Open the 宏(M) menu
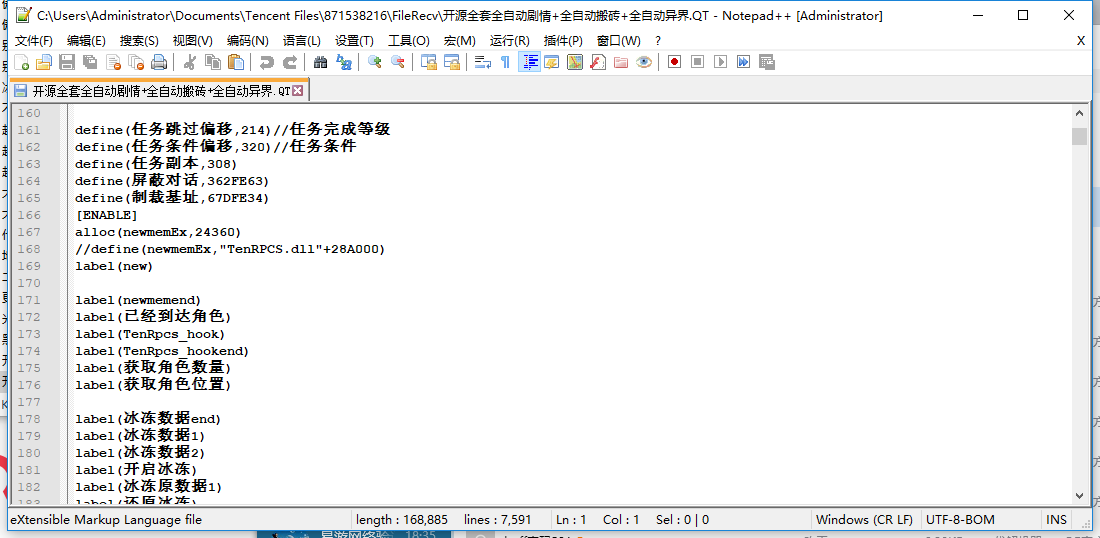The height and width of the screenshot is (538, 1100). pyautogui.click(x=460, y=41)
